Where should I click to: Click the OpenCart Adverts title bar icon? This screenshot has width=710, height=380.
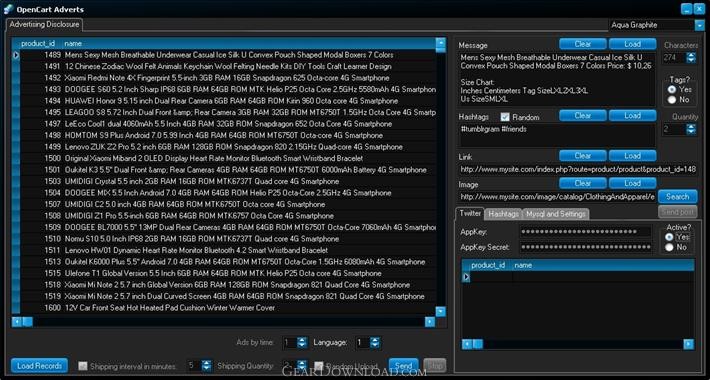[x=8, y=9]
